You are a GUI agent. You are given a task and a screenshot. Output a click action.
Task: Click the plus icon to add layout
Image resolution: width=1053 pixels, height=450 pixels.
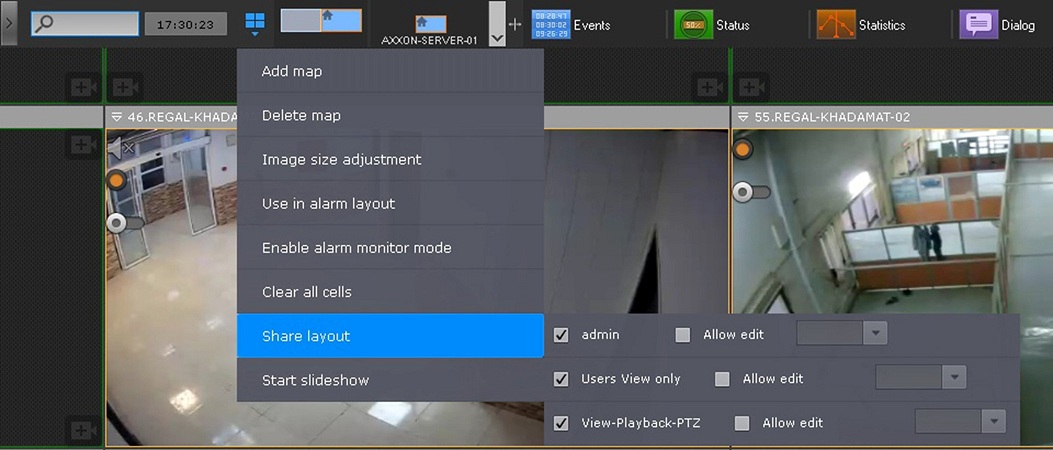516,24
